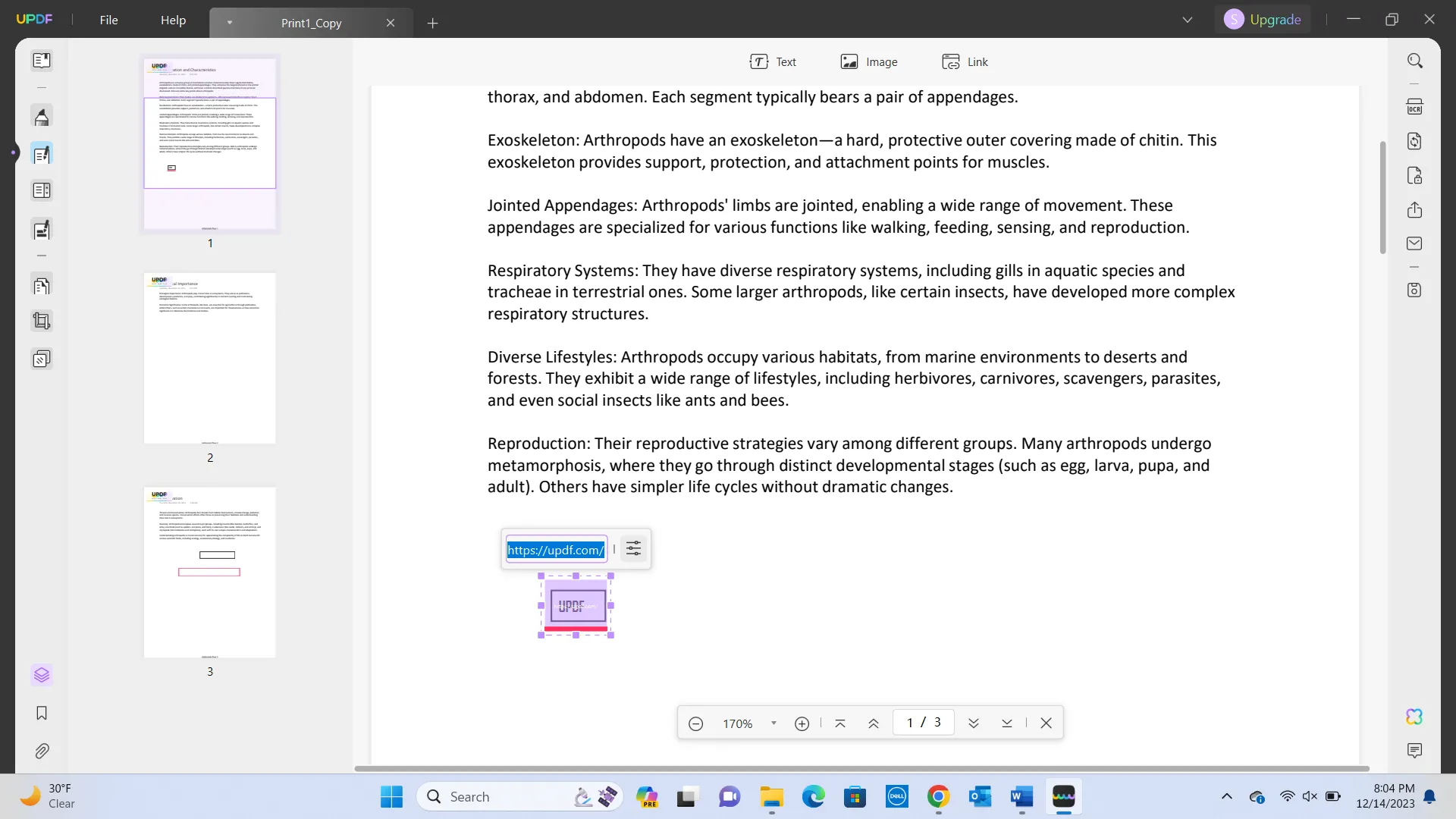Click the File menu item
This screenshot has height=819, width=1456.
point(109,19)
